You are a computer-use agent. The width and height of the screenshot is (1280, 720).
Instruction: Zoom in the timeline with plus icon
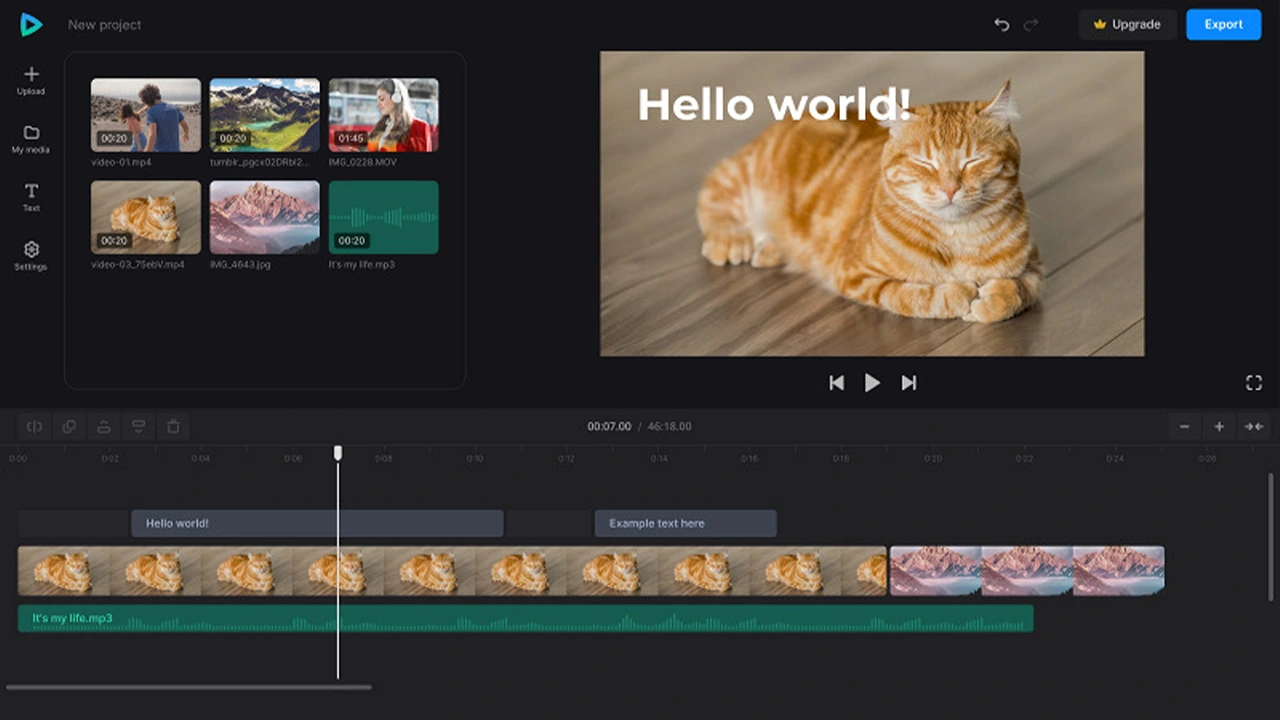coord(1219,427)
